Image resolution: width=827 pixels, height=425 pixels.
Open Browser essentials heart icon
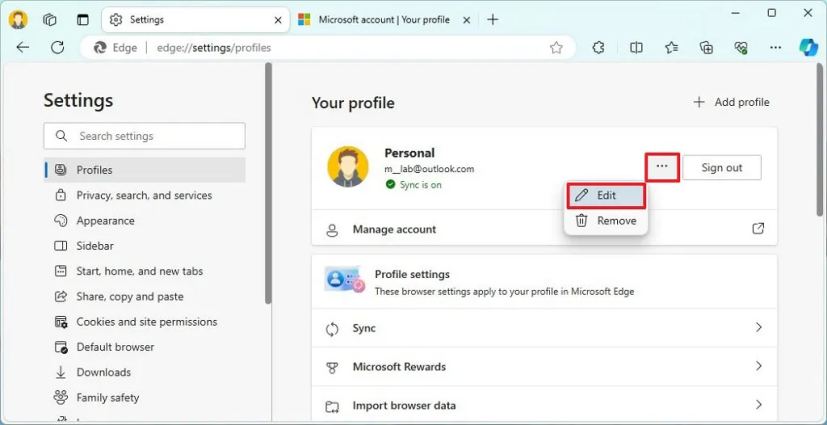tap(741, 48)
